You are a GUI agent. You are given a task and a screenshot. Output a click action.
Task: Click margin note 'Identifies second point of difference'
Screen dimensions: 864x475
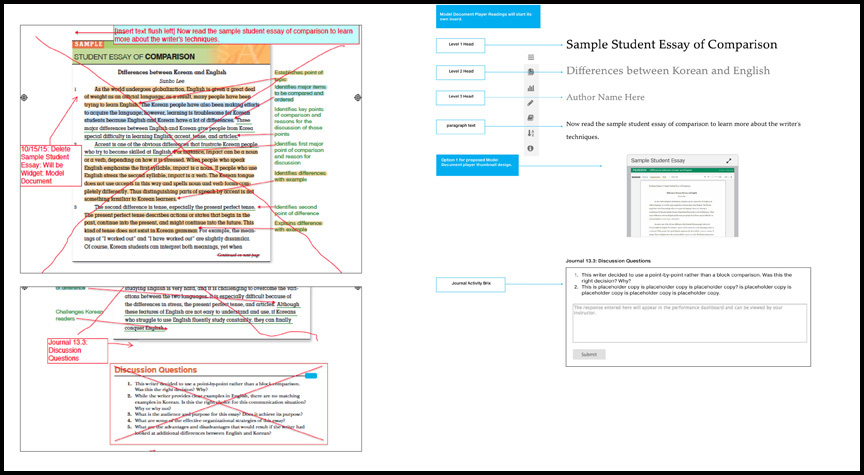click(x=297, y=210)
